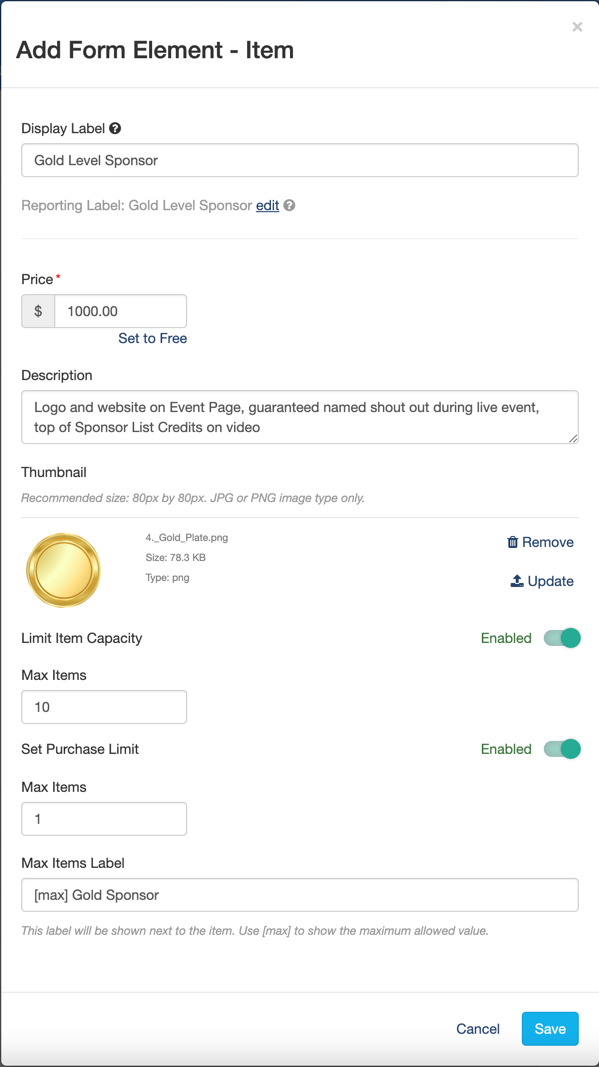Toggle the Limit Item Capacity switch
The width and height of the screenshot is (599, 1067).
tap(562, 638)
